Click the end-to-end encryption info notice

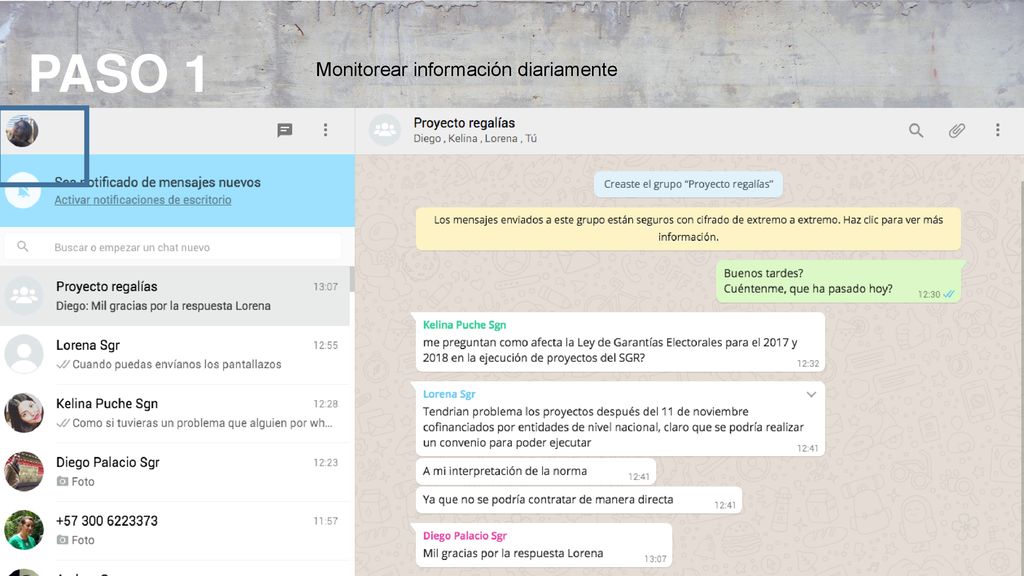click(688, 229)
